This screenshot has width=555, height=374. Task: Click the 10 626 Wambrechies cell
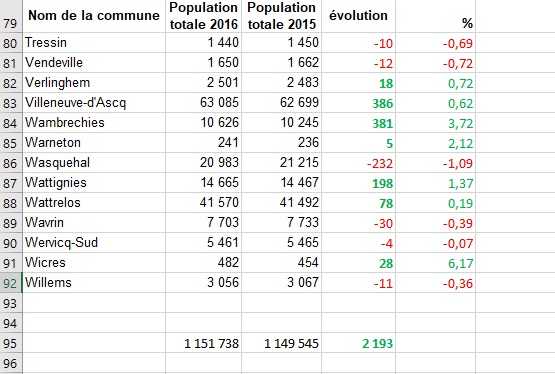click(204, 123)
